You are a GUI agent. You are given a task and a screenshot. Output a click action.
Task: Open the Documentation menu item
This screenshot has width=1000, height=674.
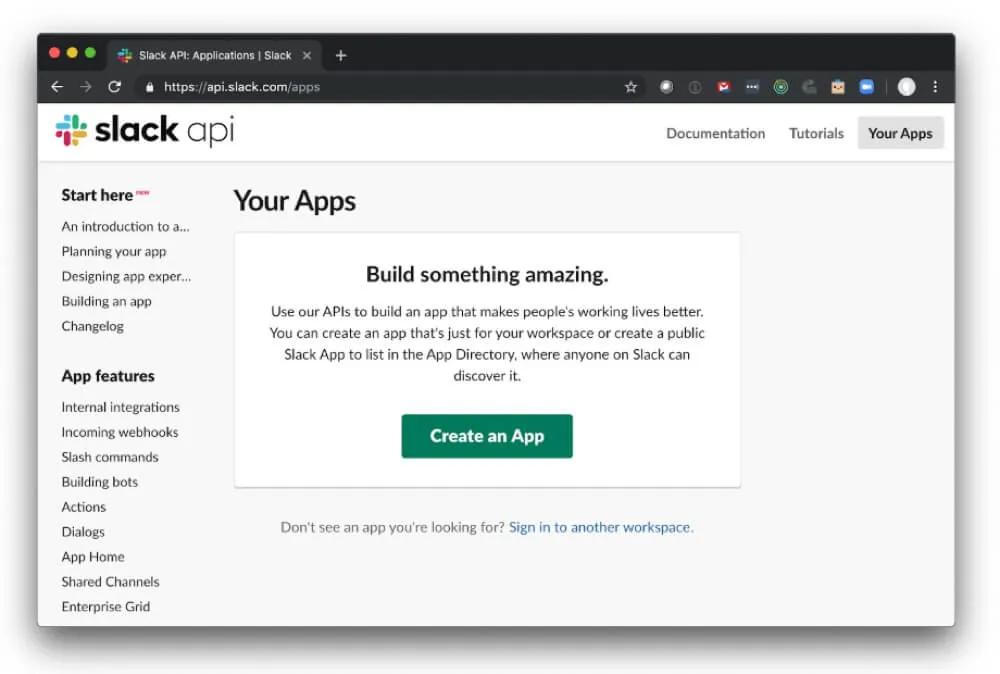coord(716,132)
